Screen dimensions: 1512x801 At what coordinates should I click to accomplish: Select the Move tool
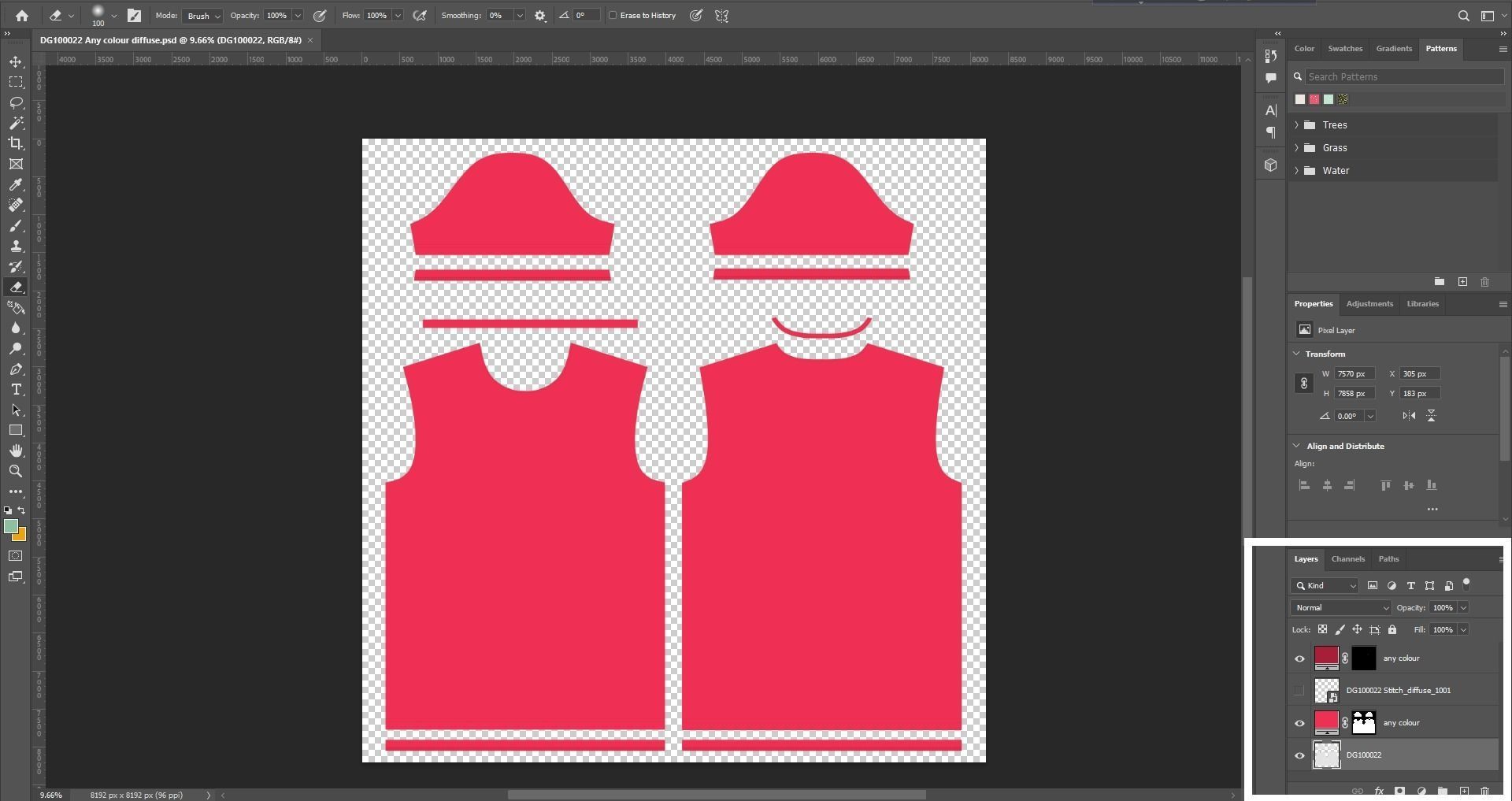(16, 62)
